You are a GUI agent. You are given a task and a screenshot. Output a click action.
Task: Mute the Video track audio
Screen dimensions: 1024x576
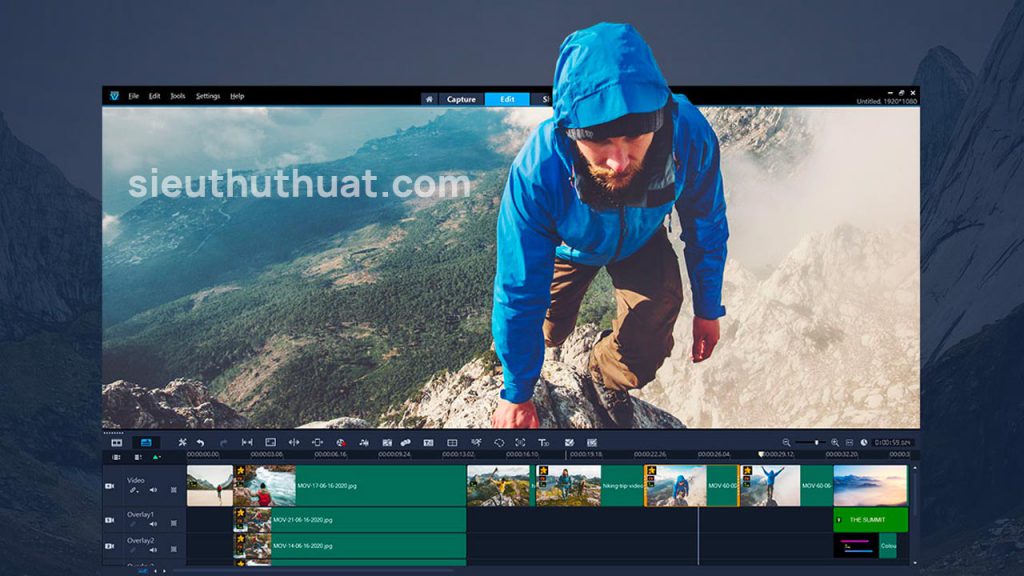click(x=153, y=489)
